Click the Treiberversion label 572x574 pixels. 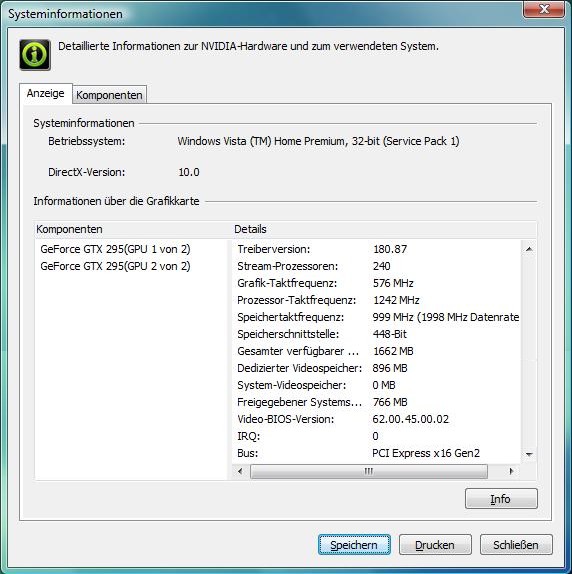click(274, 249)
